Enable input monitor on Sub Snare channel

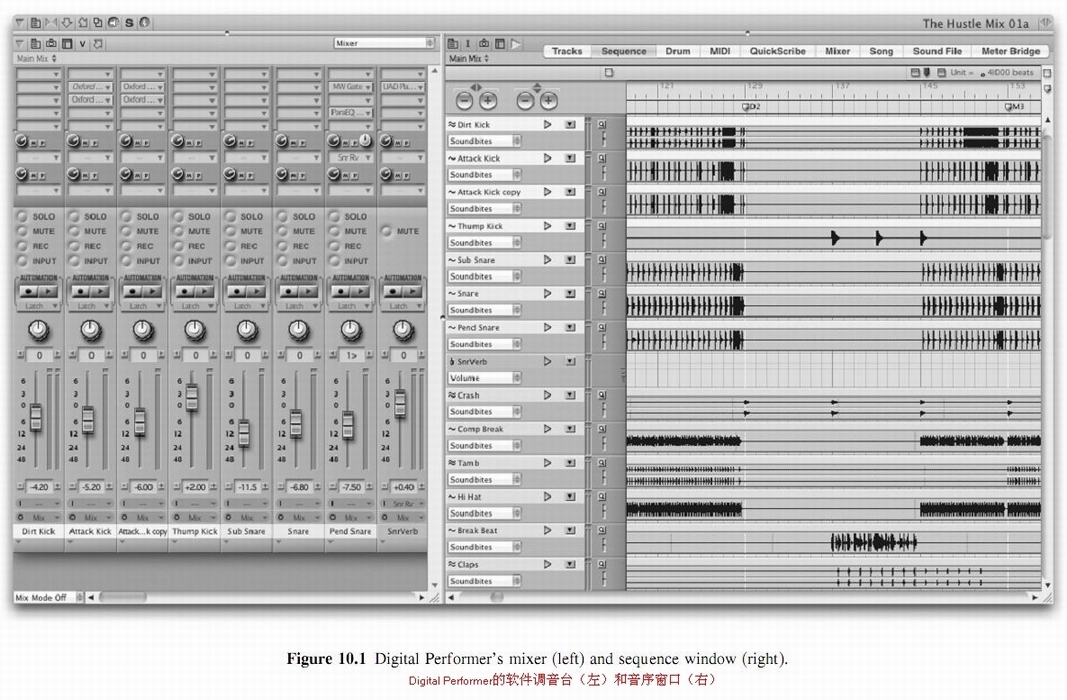pyautogui.click(x=231, y=261)
